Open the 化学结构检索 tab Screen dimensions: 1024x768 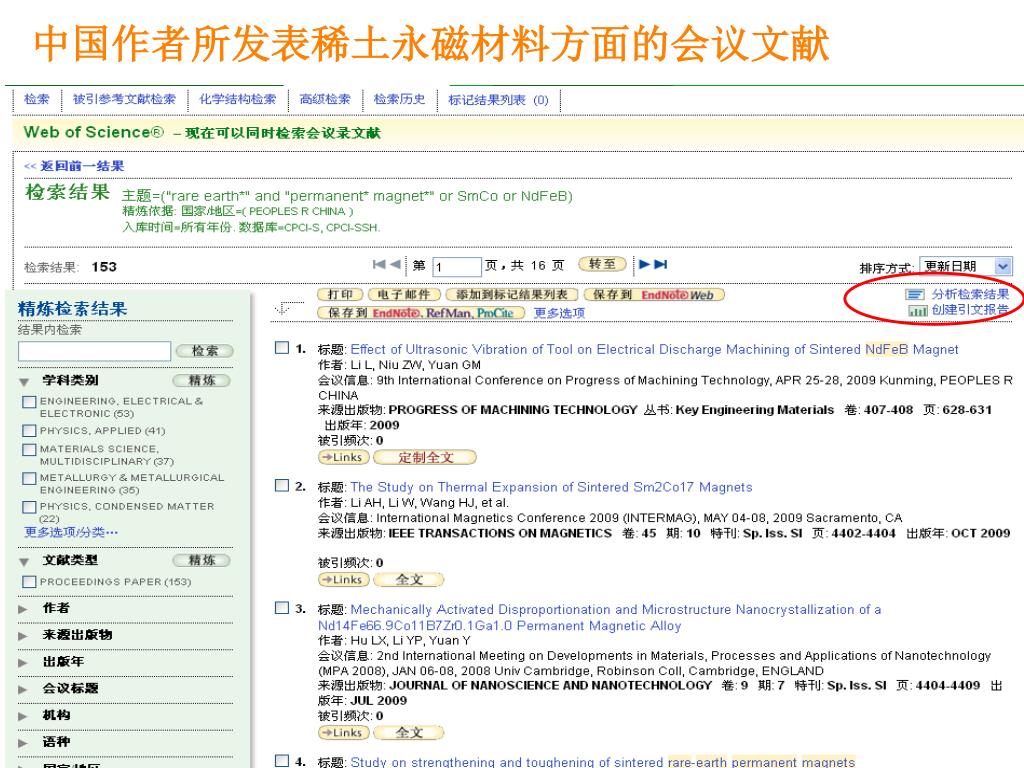click(238, 99)
